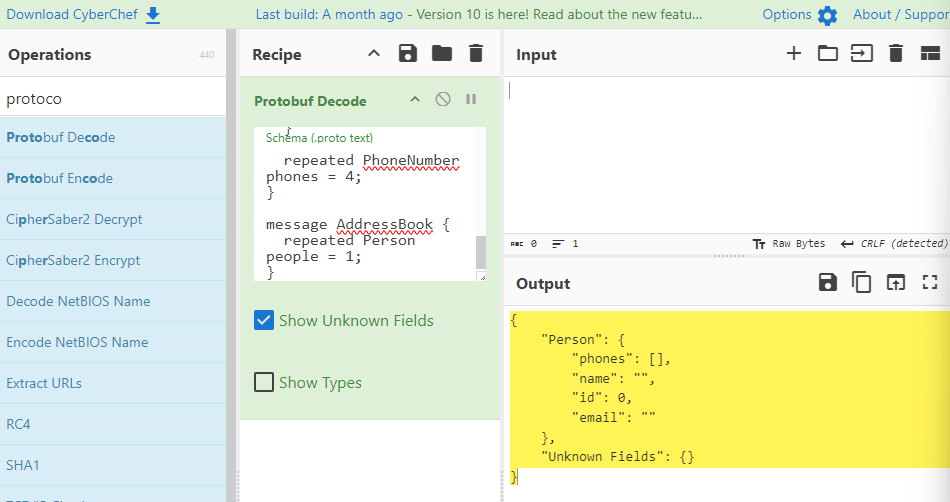Copy raw output to clipboard

861,283
